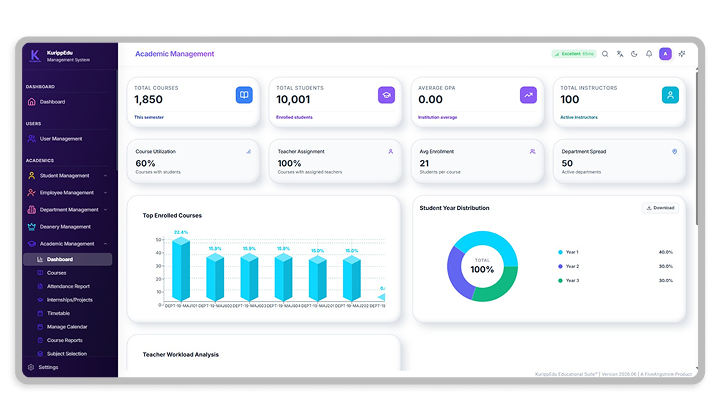Toggle the Year 2 legend entry
The width and height of the screenshot is (721, 420).
pos(568,266)
